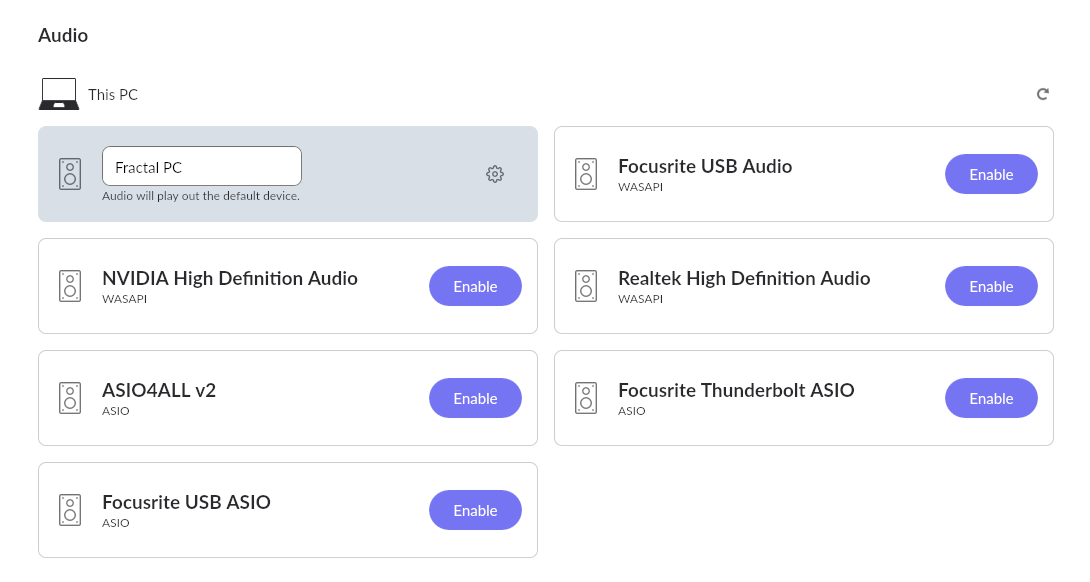Click the speaker icon for Focusrite USB Audio

click(x=586, y=174)
